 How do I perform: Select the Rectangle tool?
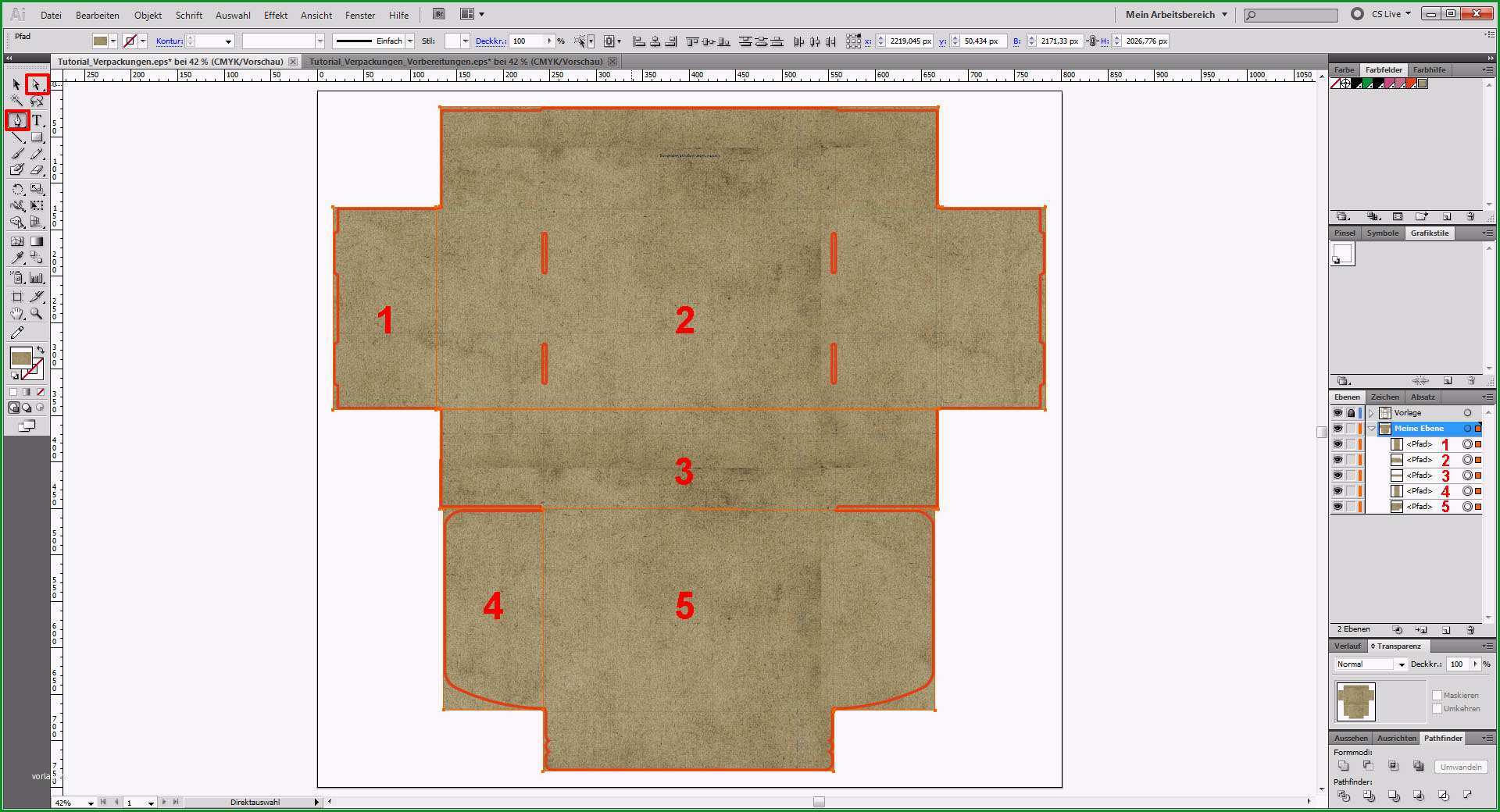(x=36, y=137)
